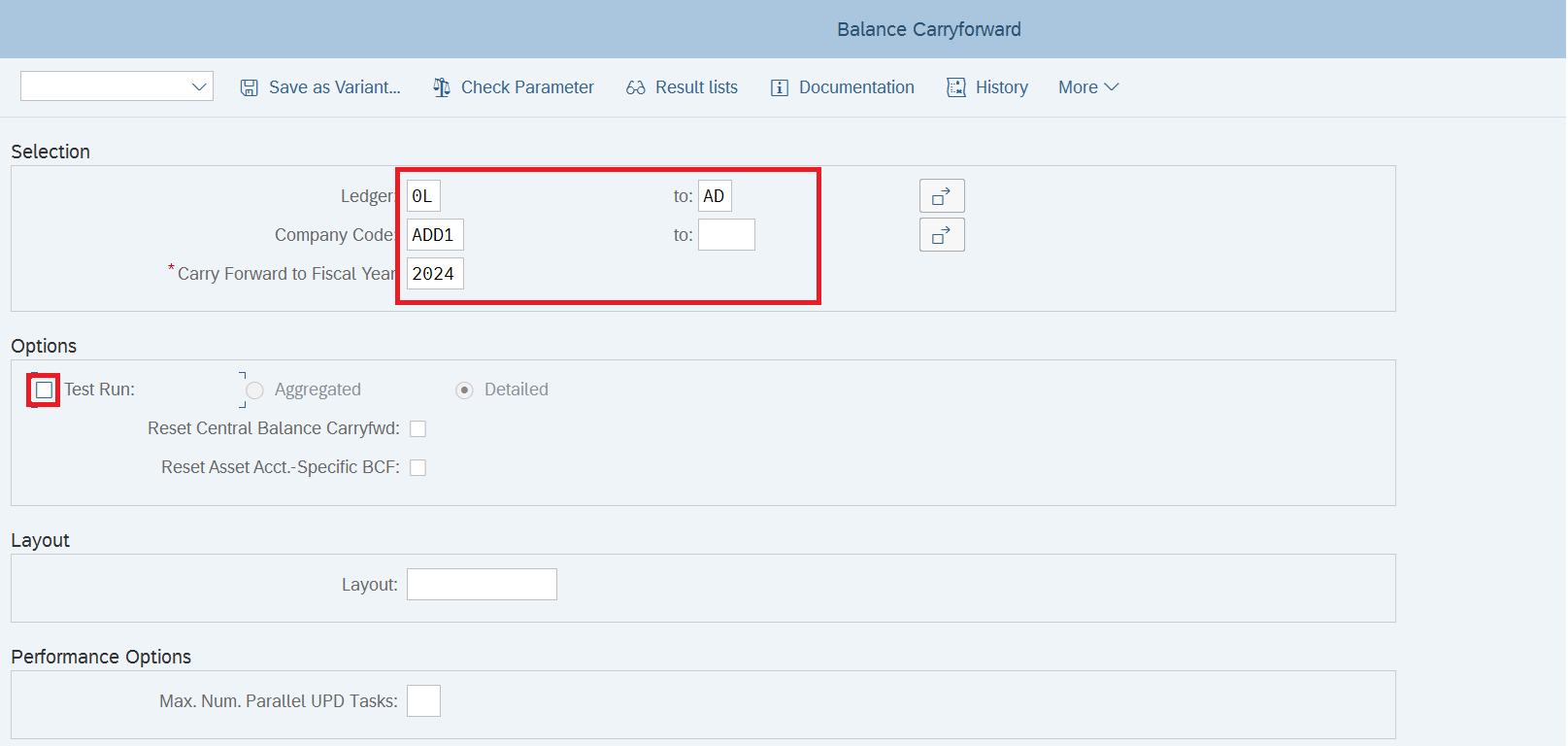Enable the Test Run checkbox
Viewport: 1568px width, 746px height.
[44, 390]
